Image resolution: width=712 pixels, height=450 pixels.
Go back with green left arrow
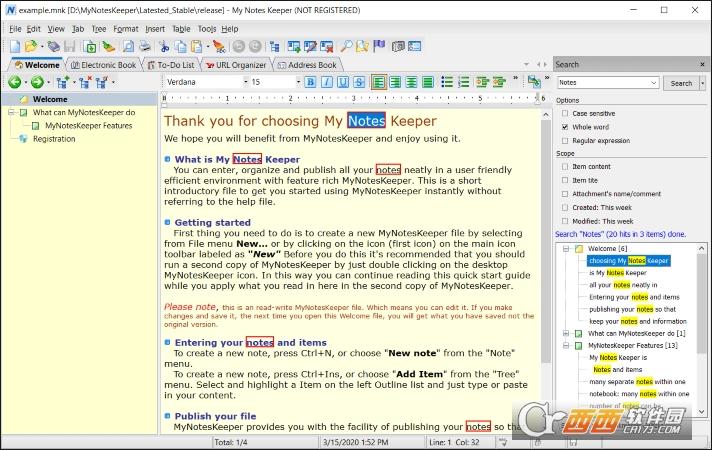click(x=15, y=82)
